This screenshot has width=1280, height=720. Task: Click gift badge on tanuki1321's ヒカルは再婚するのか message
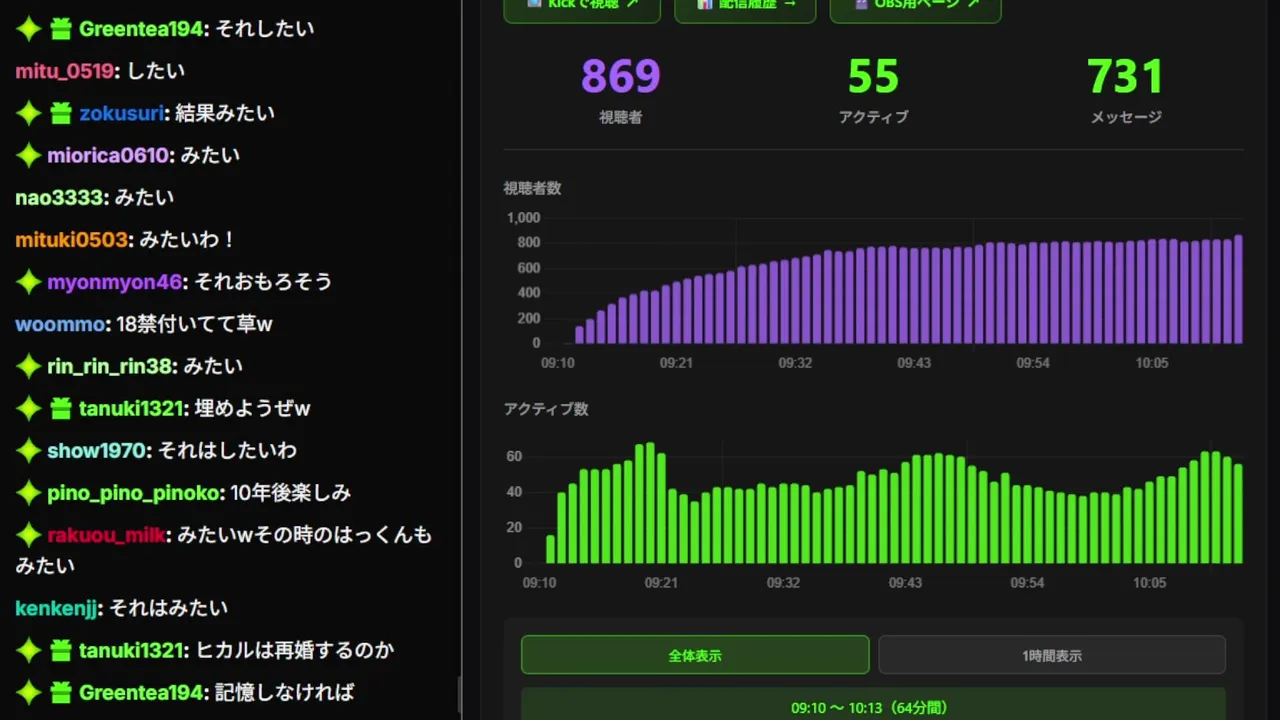coord(60,650)
